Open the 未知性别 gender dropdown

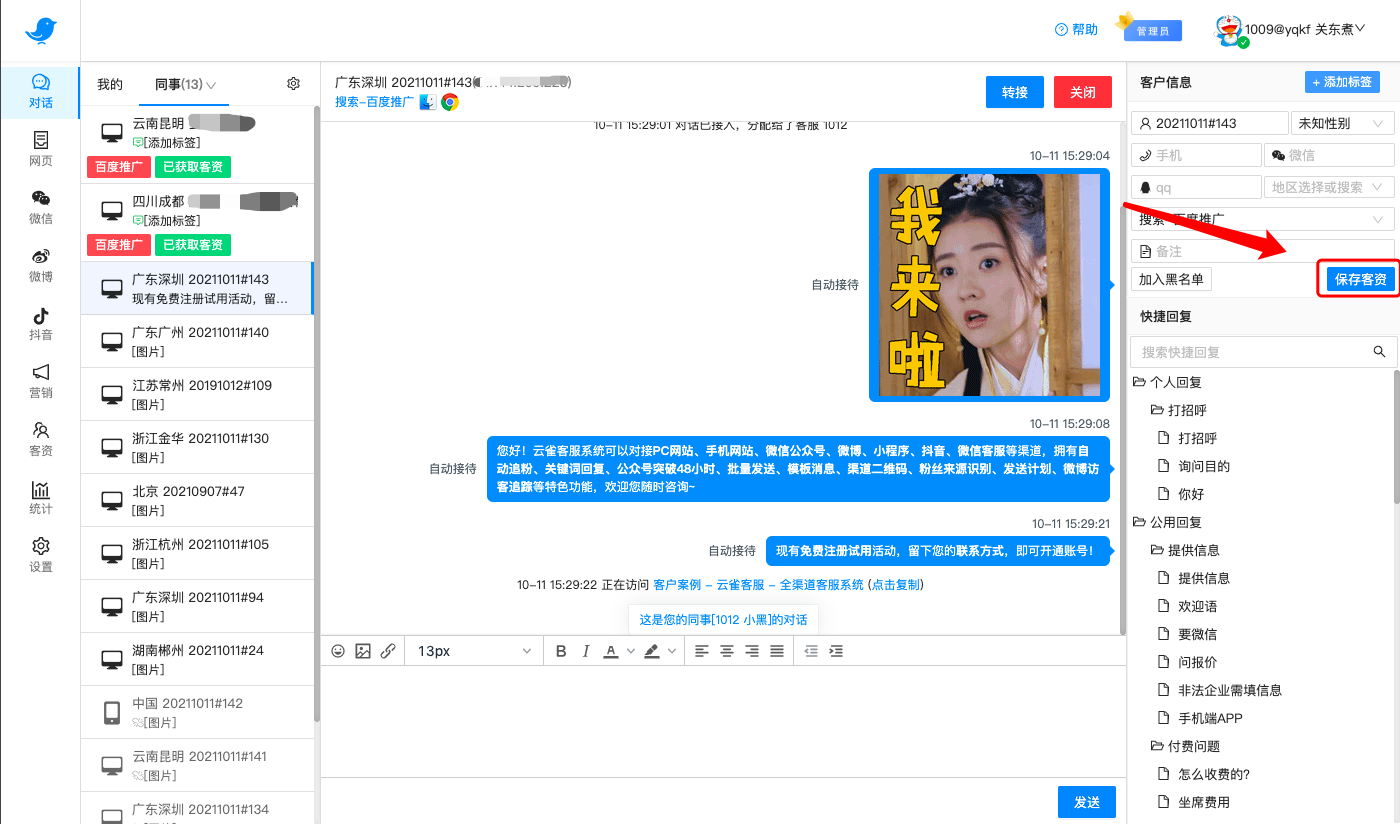pyautogui.click(x=1342, y=123)
